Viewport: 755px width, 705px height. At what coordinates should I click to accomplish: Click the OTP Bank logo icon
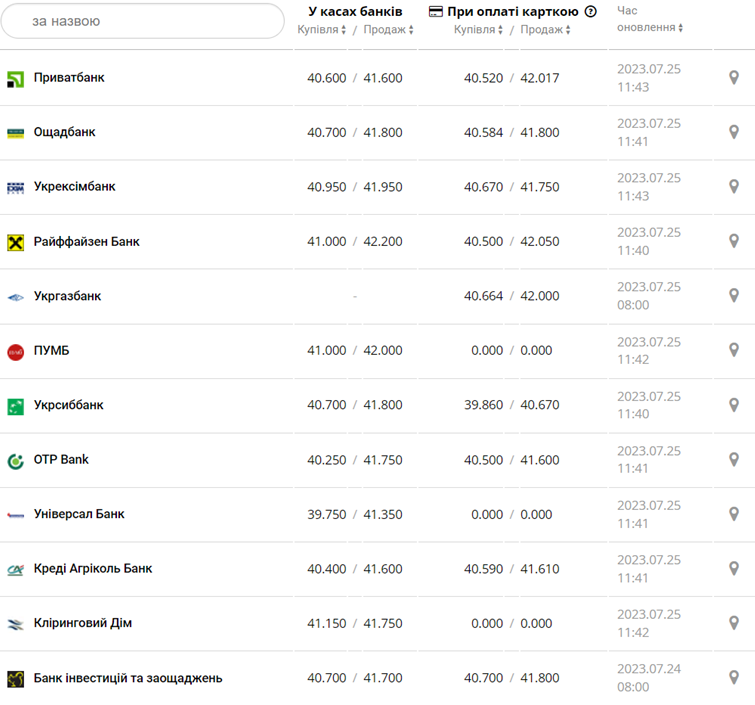[x=15, y=461]
